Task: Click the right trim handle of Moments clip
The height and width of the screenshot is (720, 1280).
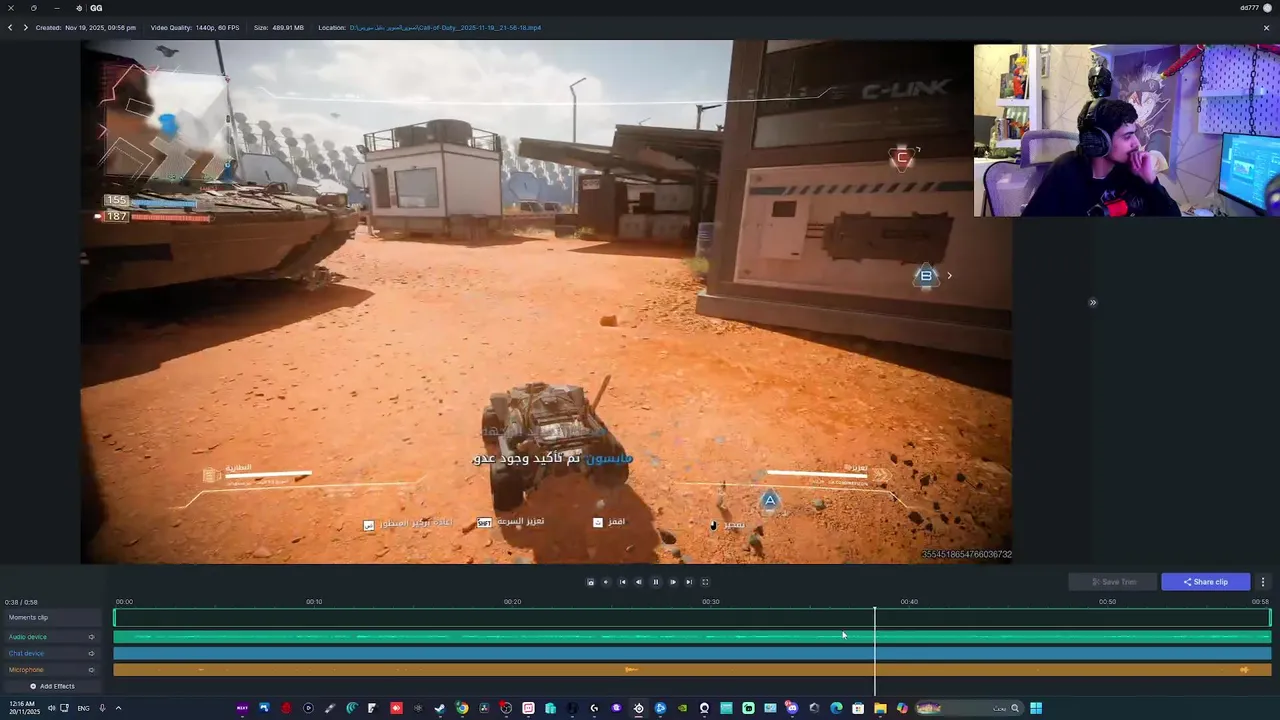Action: pyautogui.click(x=1271, y=618)
